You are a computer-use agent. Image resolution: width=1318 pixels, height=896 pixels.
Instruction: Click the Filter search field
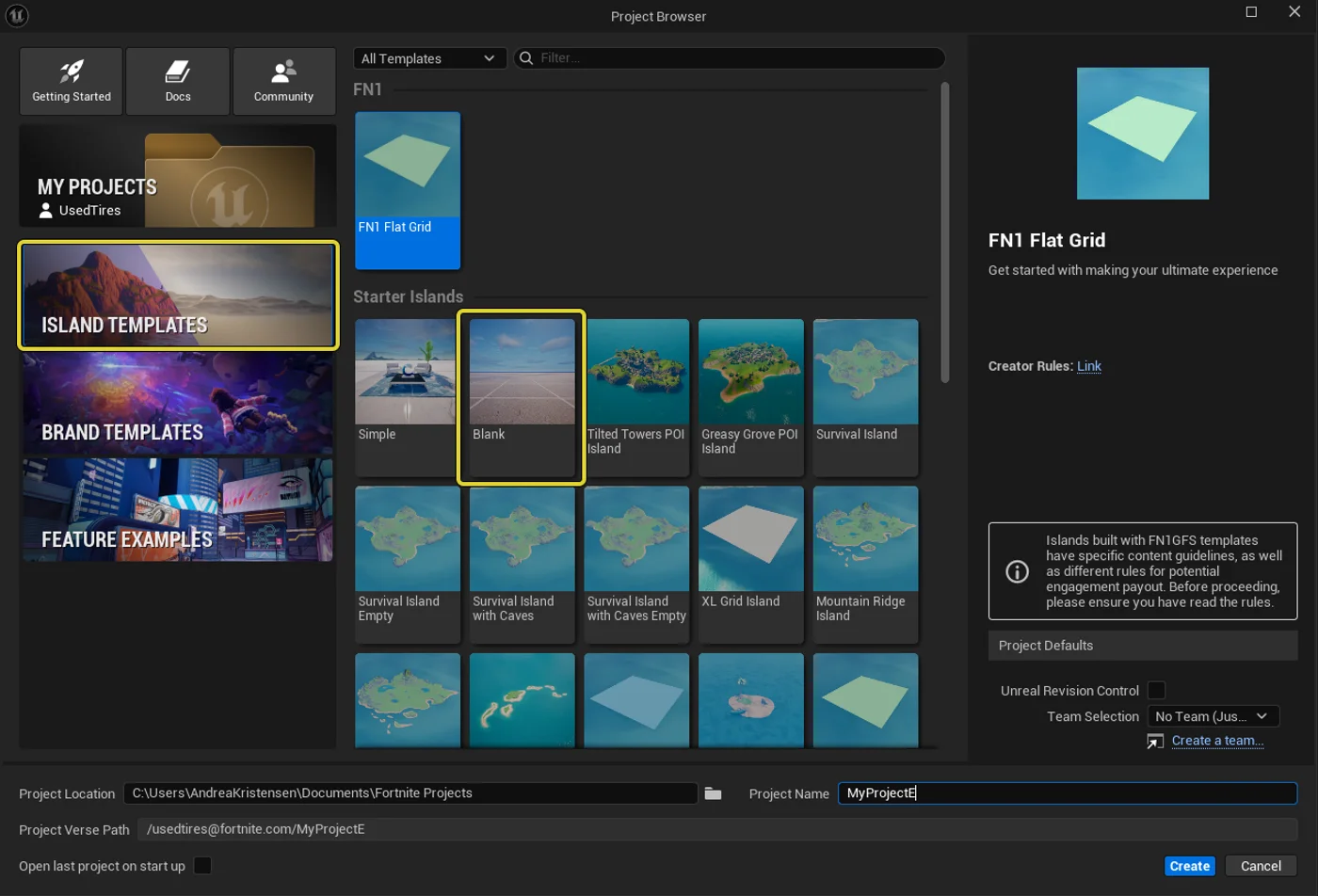click(x=730, y=58)
